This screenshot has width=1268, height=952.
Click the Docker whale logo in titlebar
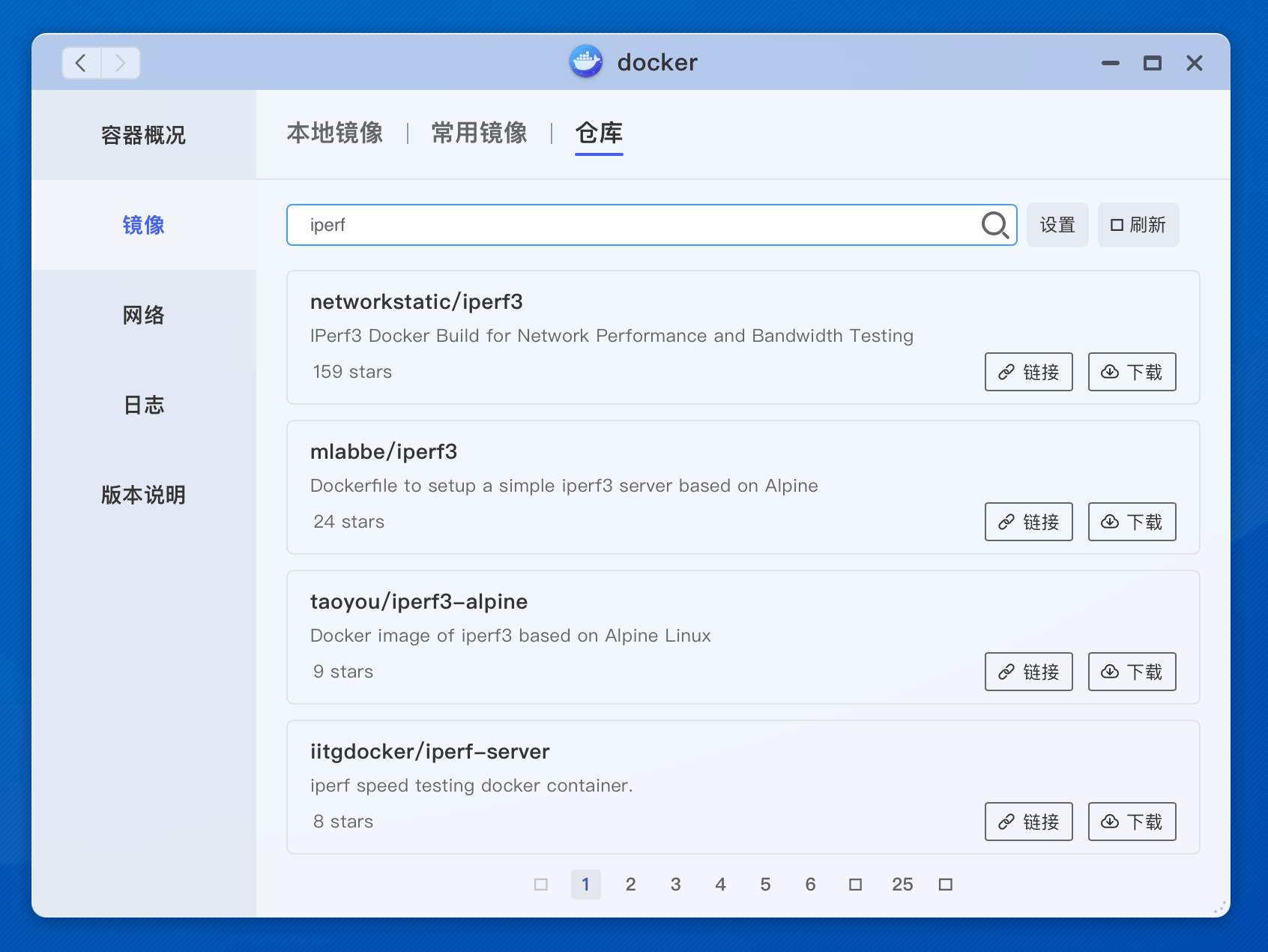[x=587, y=61]
